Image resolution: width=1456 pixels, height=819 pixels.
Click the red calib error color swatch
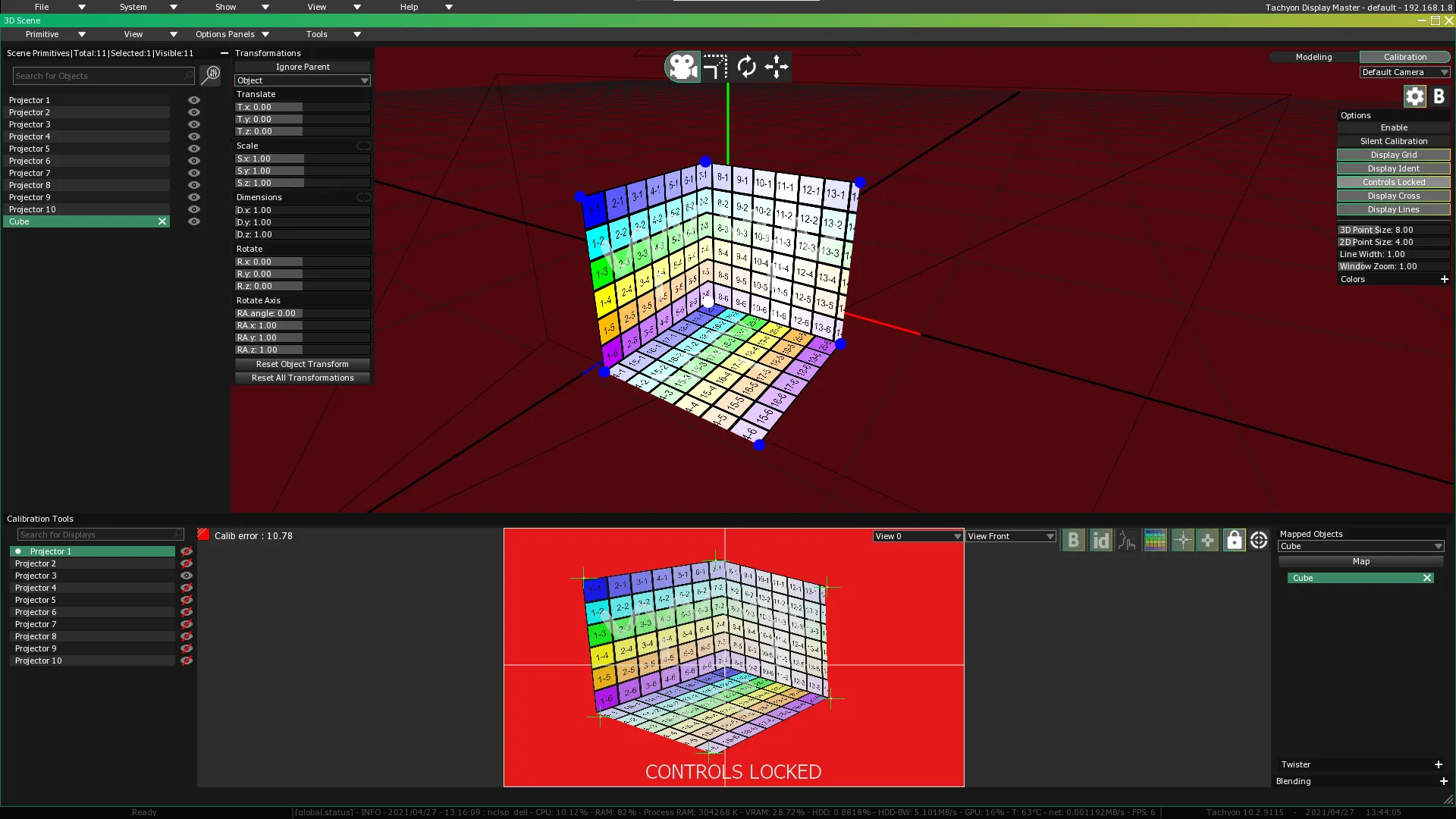pyautogui.click(x=203, y=535)
